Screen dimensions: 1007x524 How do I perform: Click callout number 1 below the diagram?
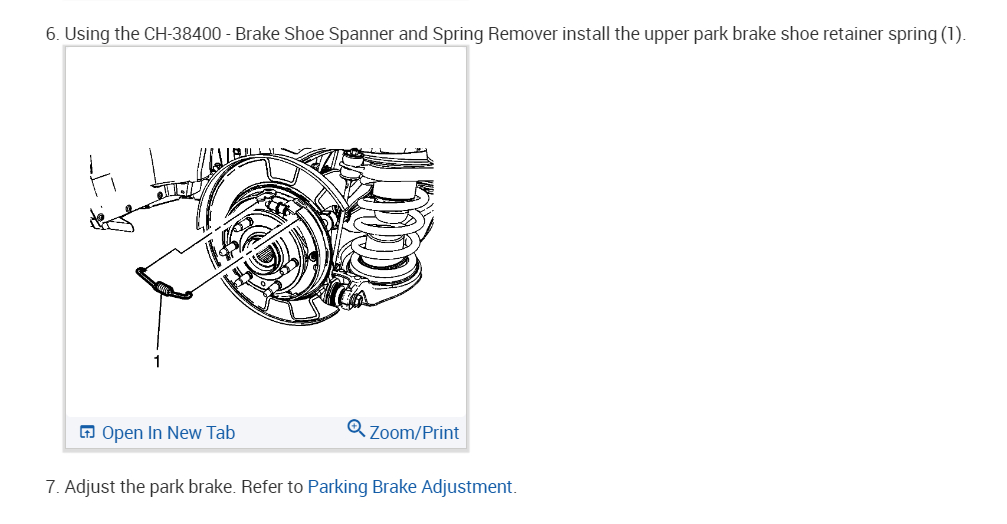pyautogui.click(x=156, y=361)
